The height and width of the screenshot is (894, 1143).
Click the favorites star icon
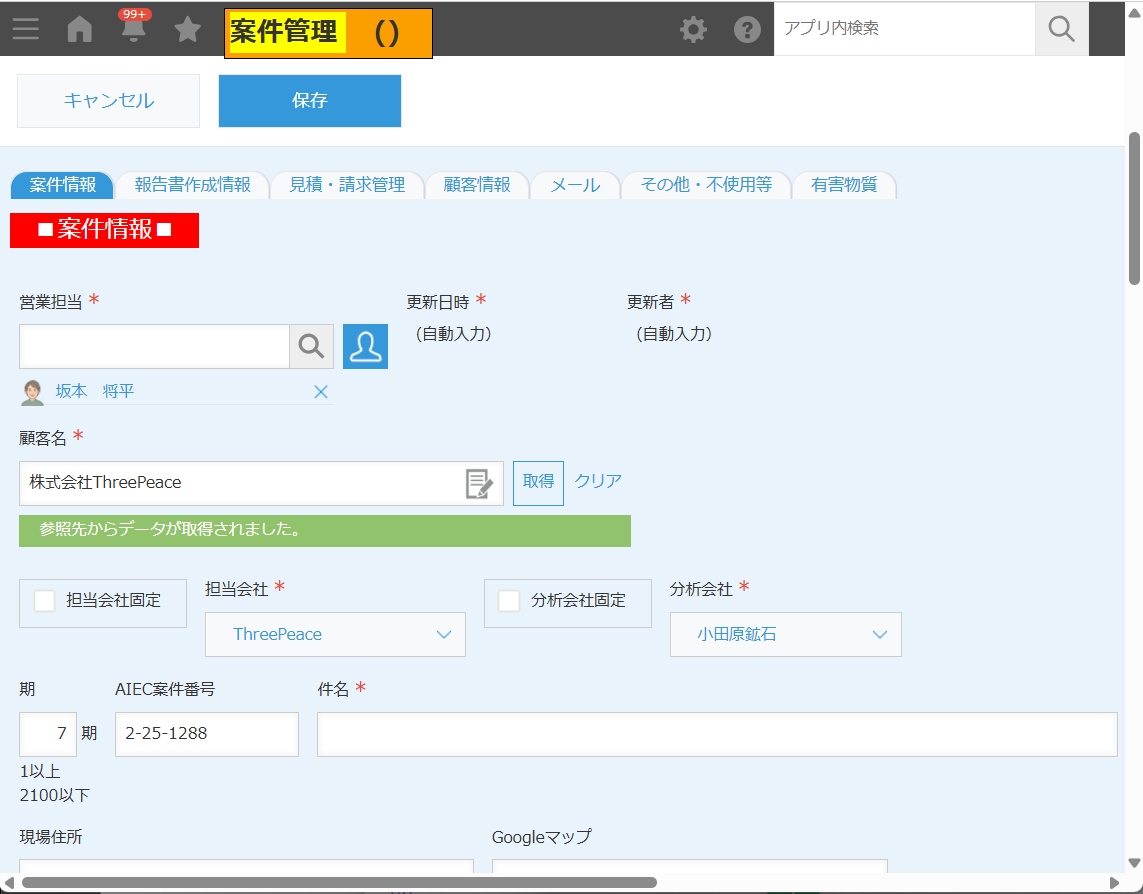click(187, 30)
